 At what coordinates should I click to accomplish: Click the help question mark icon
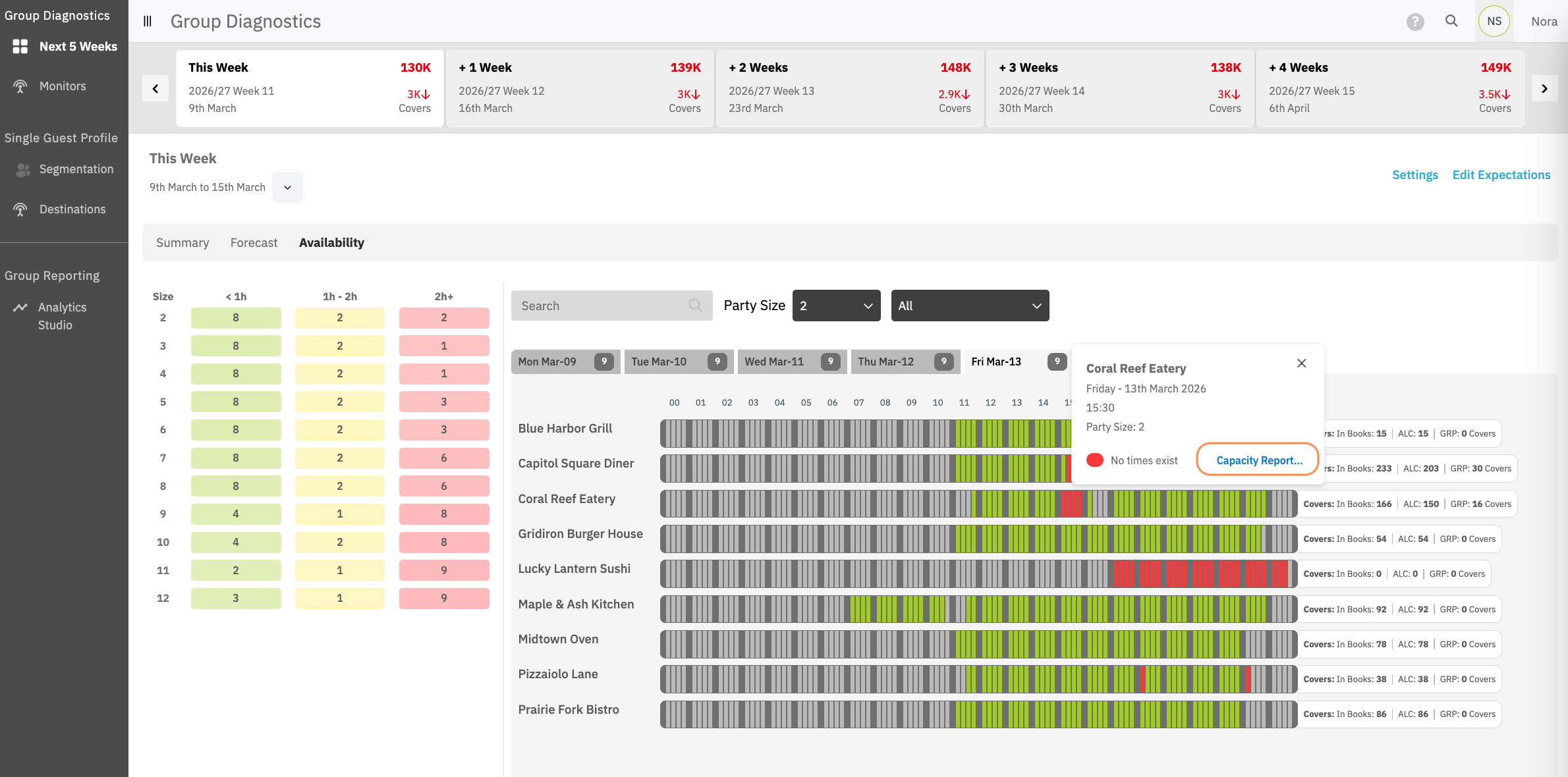tap(1415, 22)
